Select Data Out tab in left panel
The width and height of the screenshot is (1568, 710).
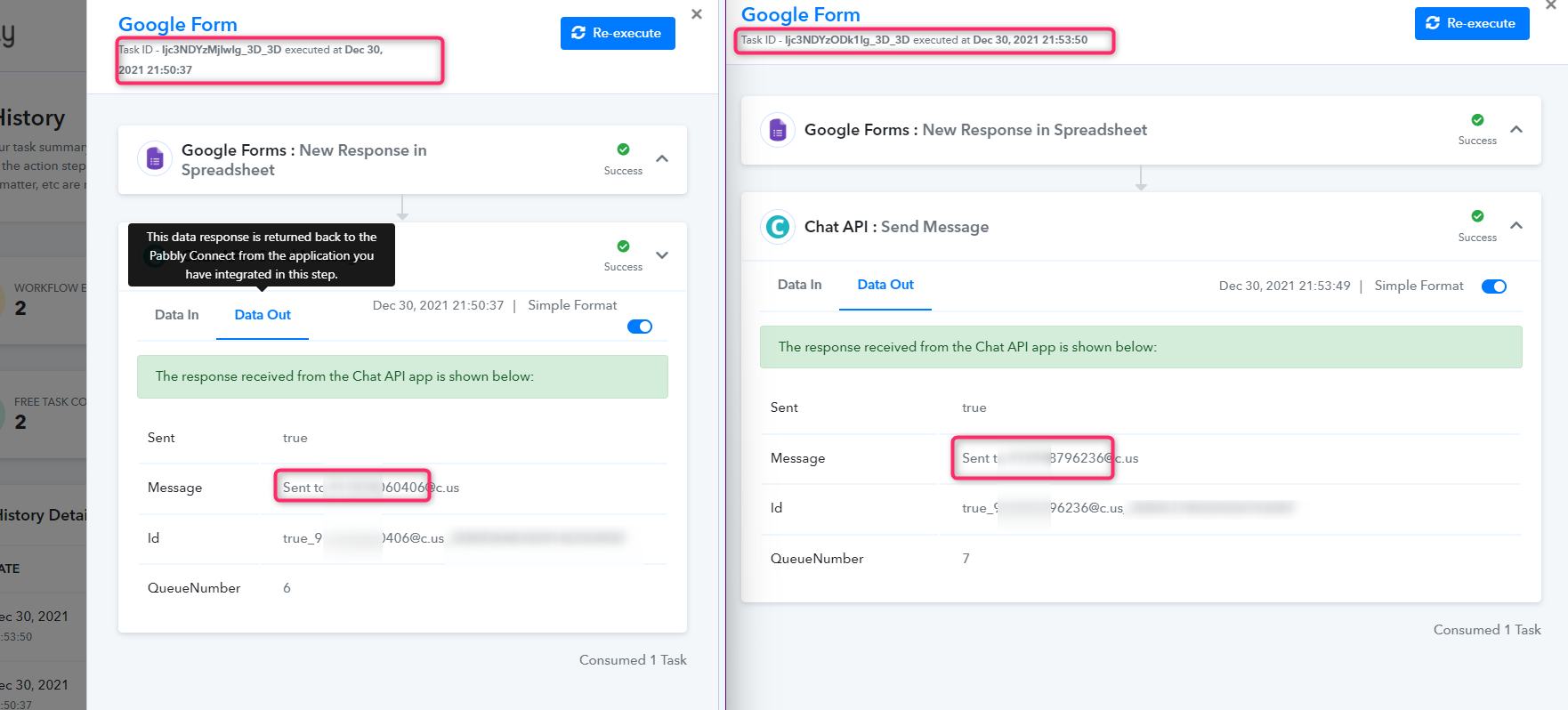(263, 315)
